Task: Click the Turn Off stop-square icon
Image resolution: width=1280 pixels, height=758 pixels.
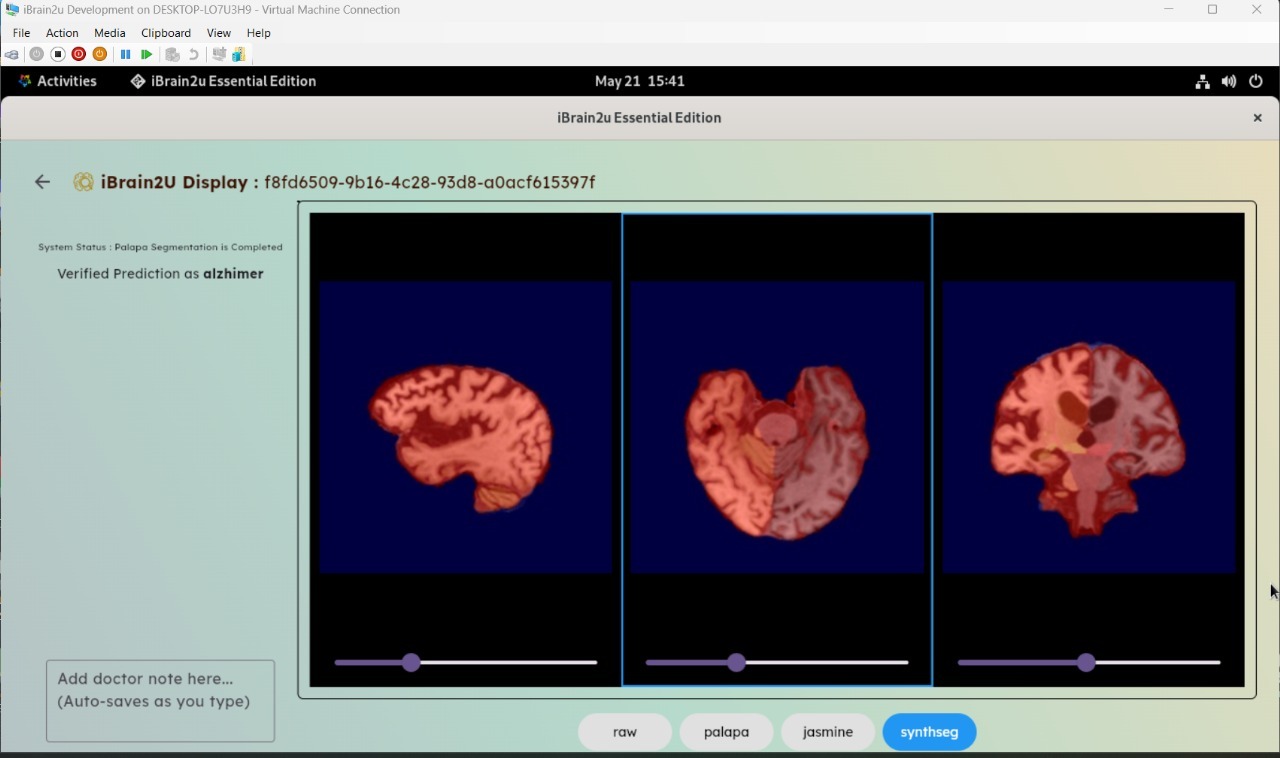Action: [58, 54]
